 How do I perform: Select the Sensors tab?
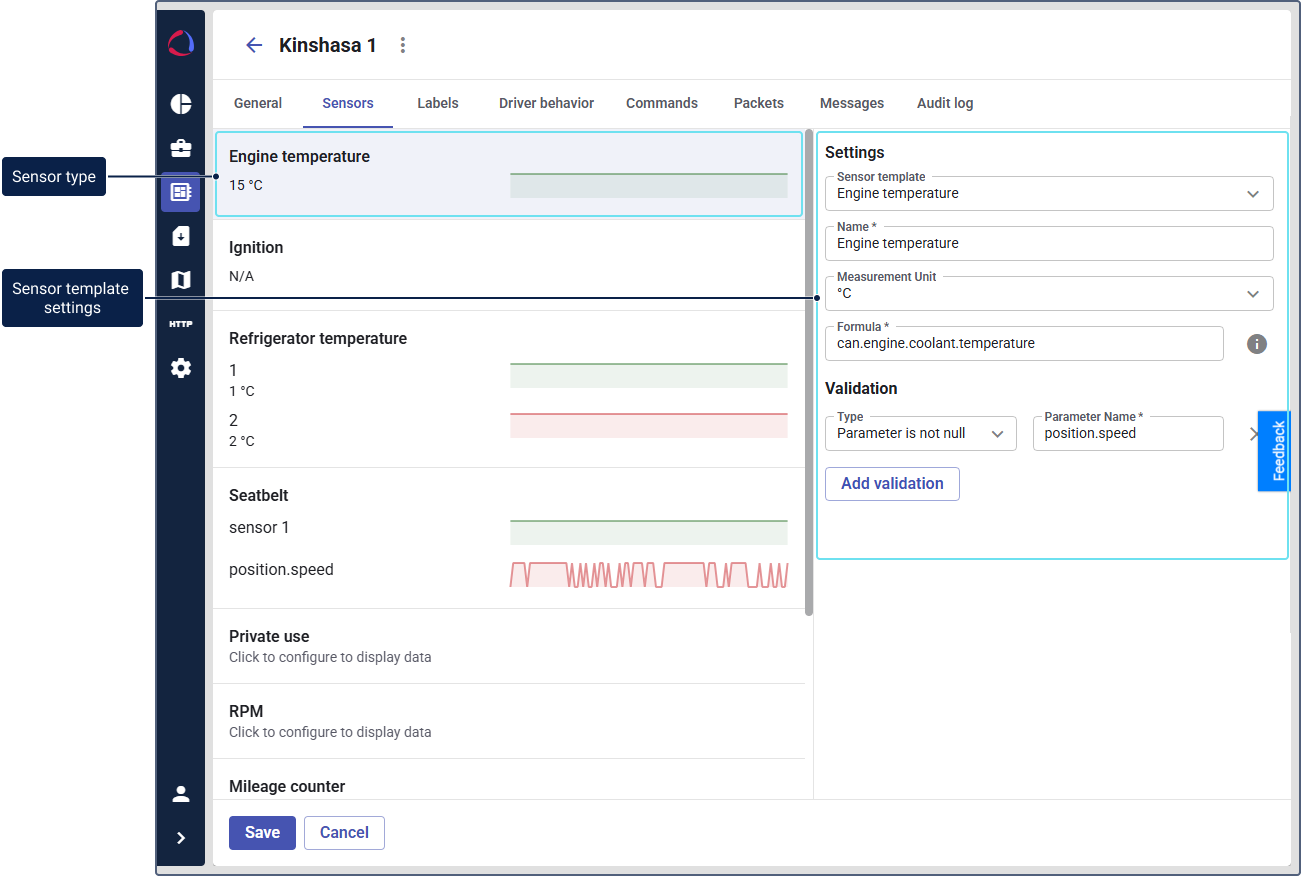pos(348,103)
